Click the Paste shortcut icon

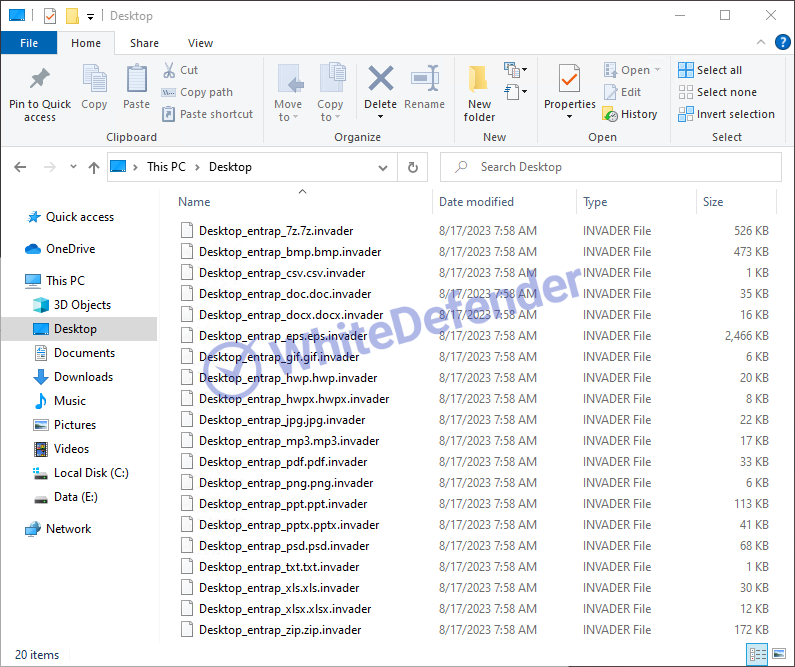coord(169,114)
